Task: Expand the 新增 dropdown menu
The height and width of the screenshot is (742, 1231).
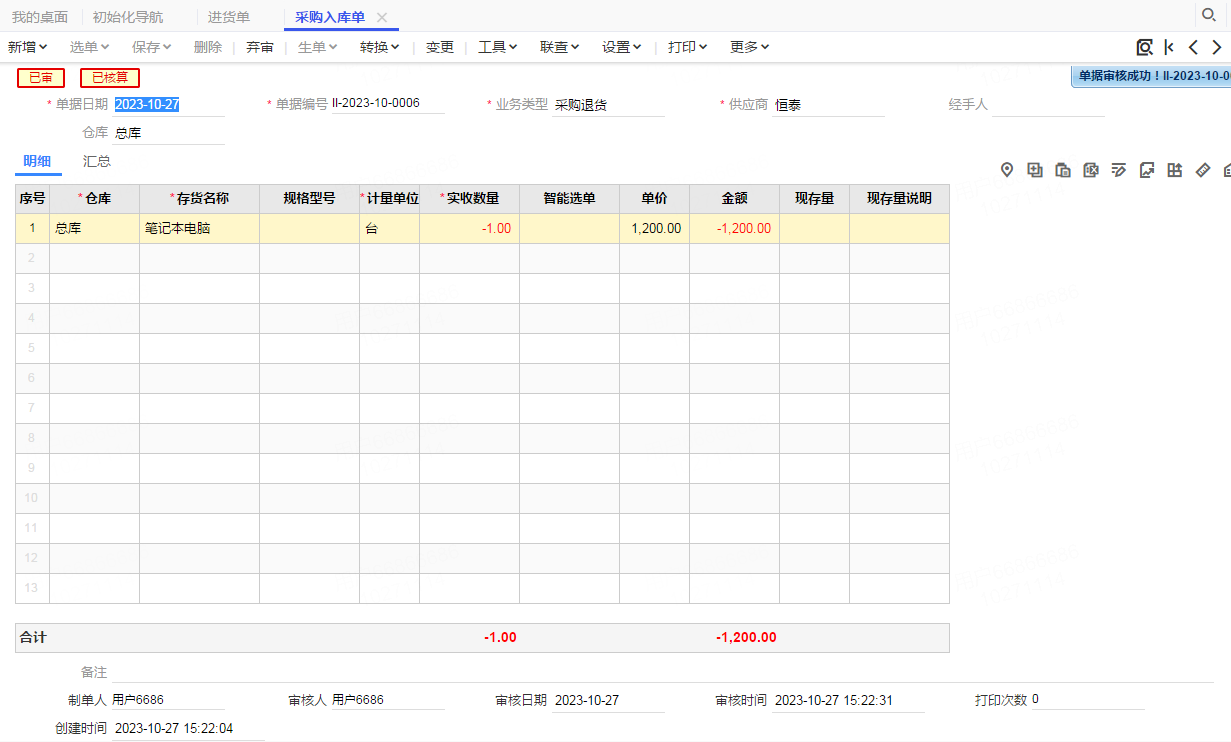Action: coord(28,47)
